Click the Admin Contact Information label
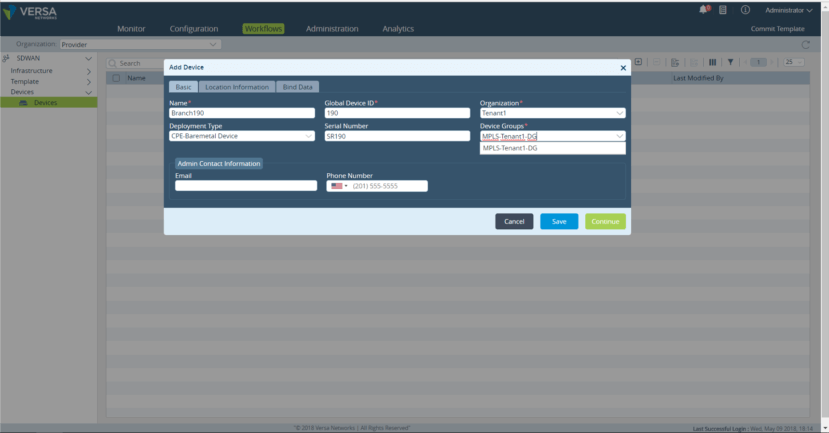Viewport: 829px width, 433px height. (219, 164)
